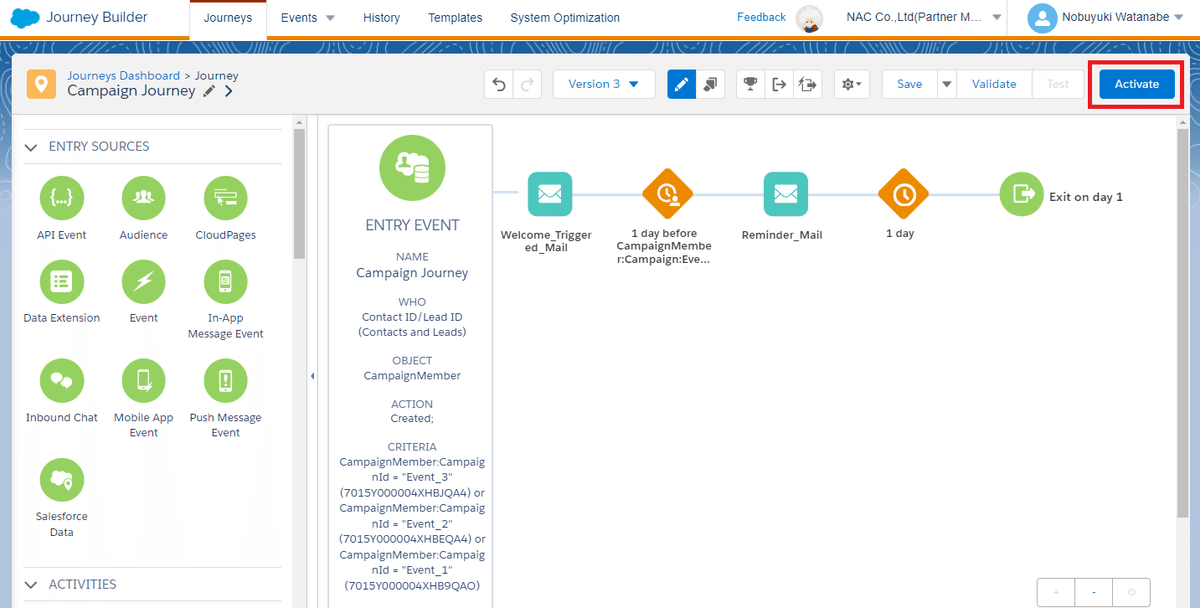
Task: Click the orange location pin journey icon
Action: coord(41,84)
